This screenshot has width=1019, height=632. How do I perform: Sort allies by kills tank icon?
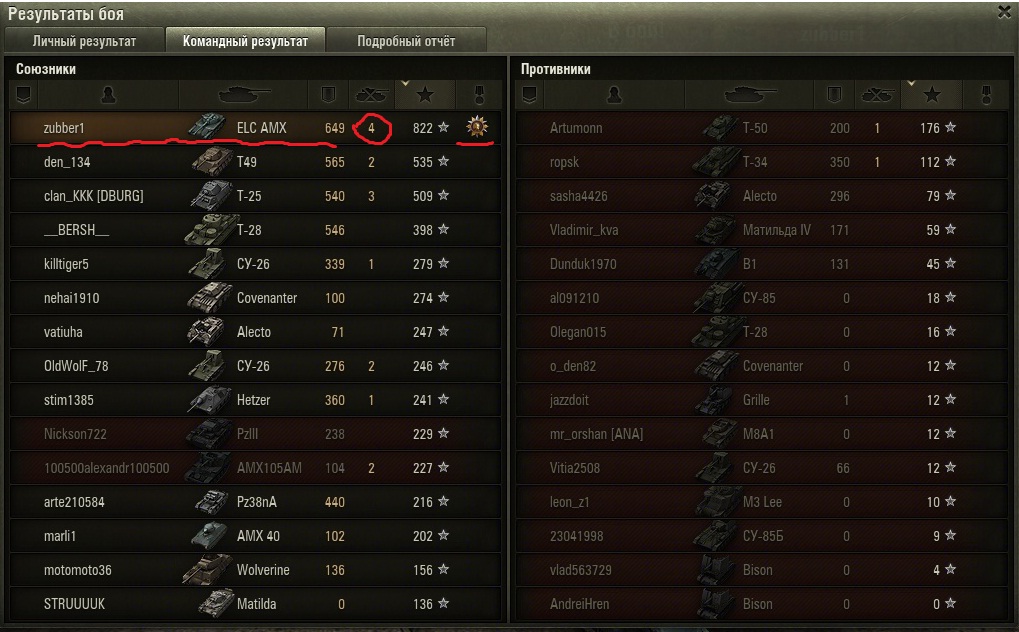tap(371, 95)
